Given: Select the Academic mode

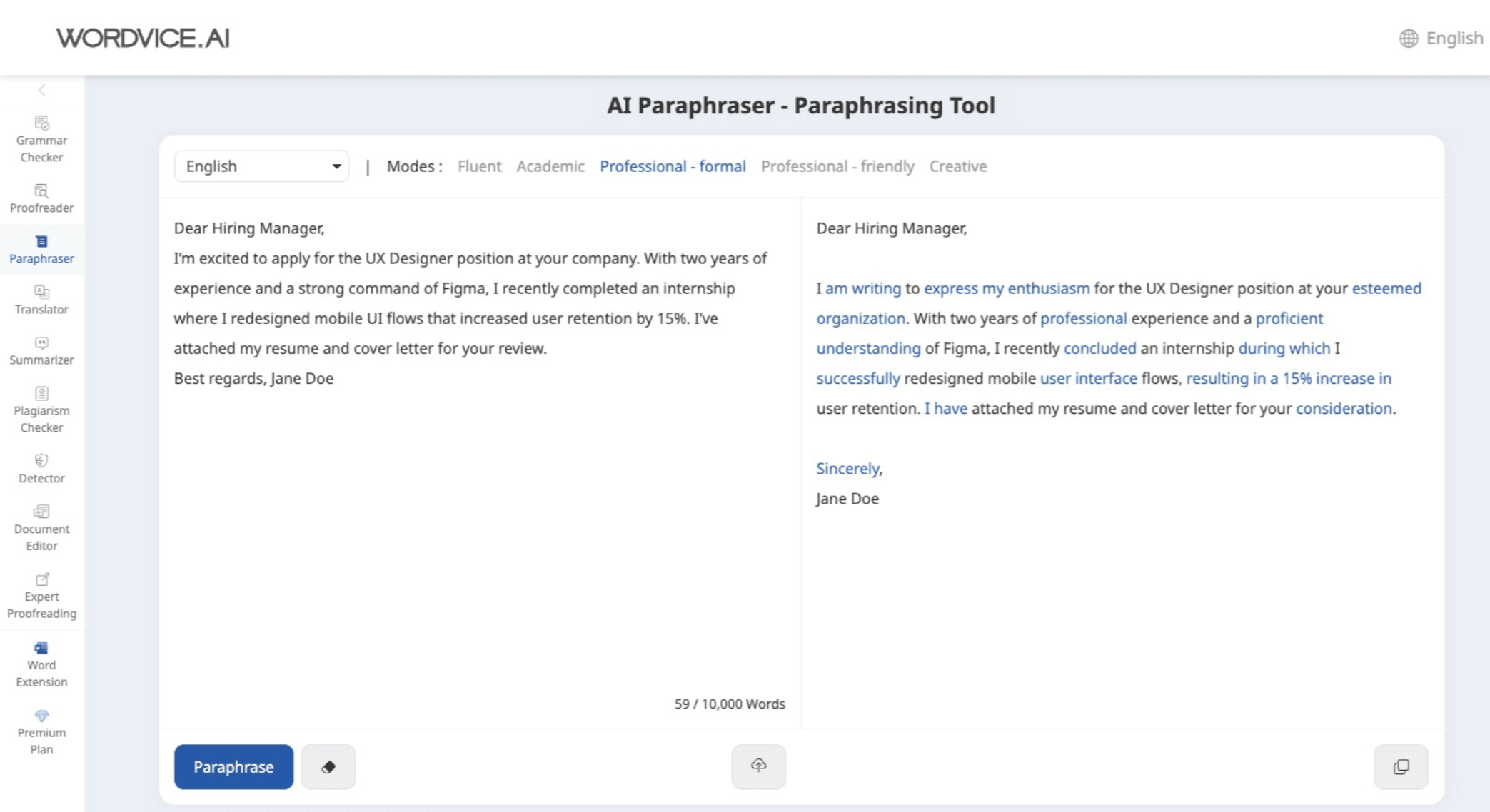Looking at the screenshot, I should click(x=550, y=166).
